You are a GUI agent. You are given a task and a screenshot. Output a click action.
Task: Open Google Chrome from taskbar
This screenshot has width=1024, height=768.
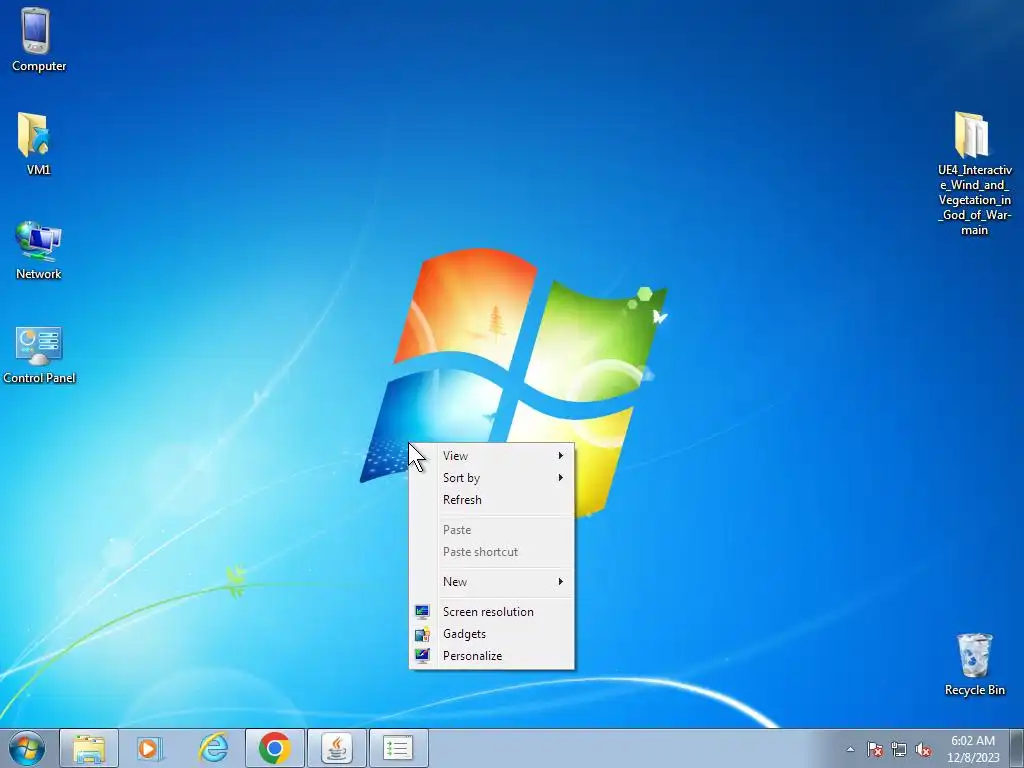[x=275, y=748]
